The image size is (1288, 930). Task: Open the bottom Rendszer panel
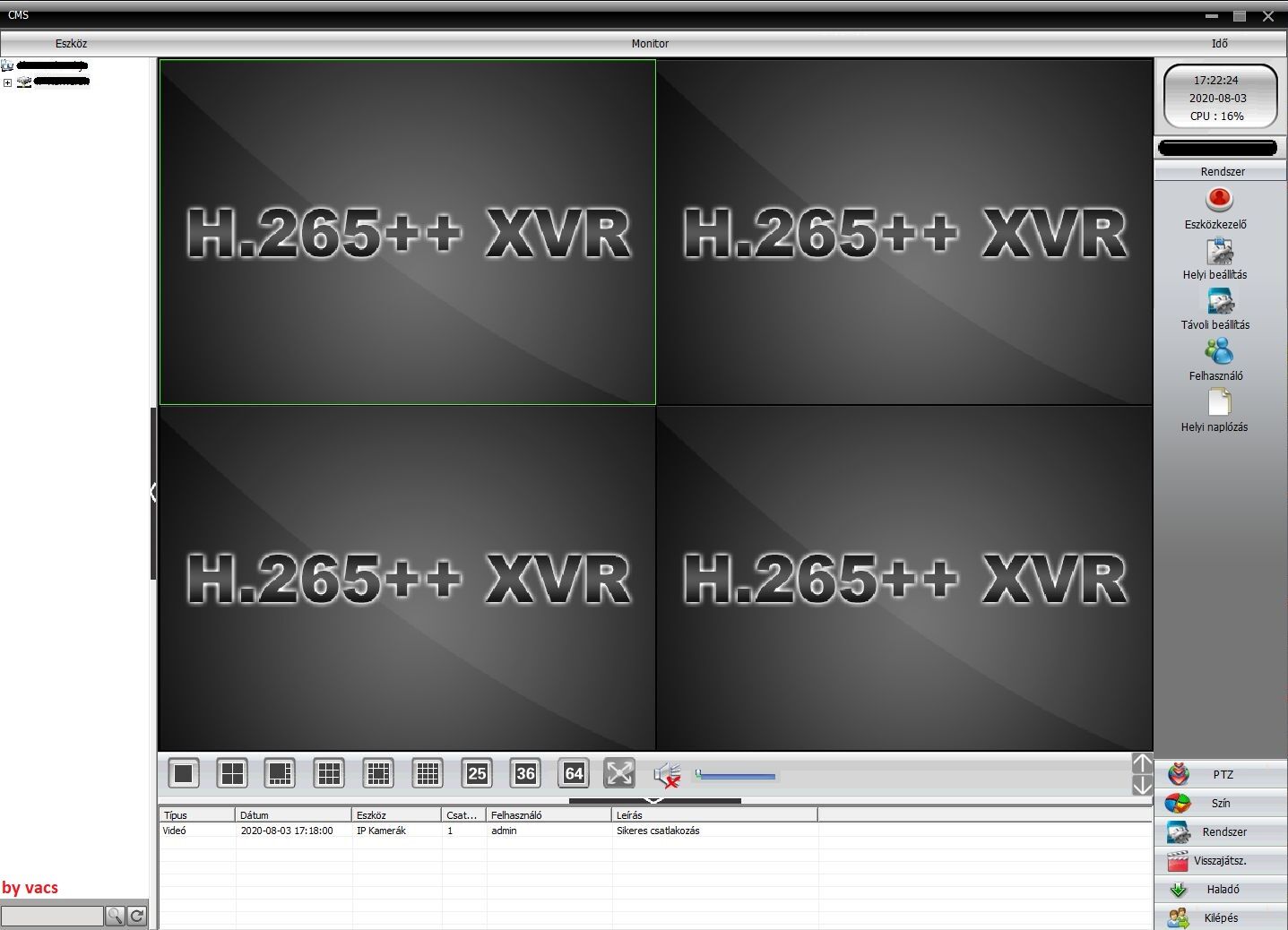pyautogui.click(x=1221, y=831)
